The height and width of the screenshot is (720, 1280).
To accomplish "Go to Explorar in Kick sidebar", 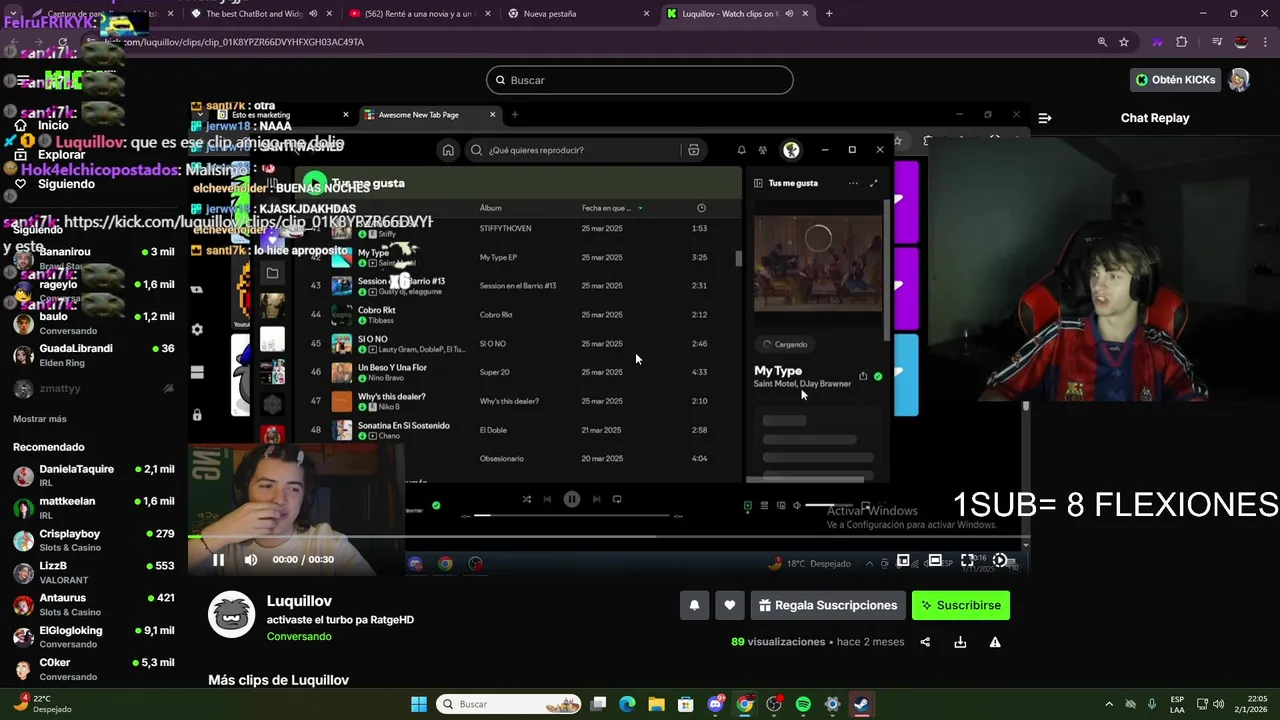I will pos(49,155).
